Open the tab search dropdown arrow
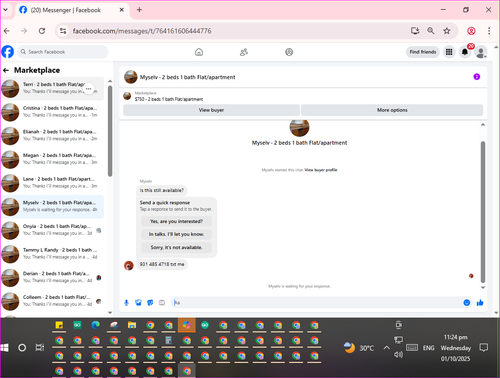This screenshot has width=500, height=378. point(5,10)
